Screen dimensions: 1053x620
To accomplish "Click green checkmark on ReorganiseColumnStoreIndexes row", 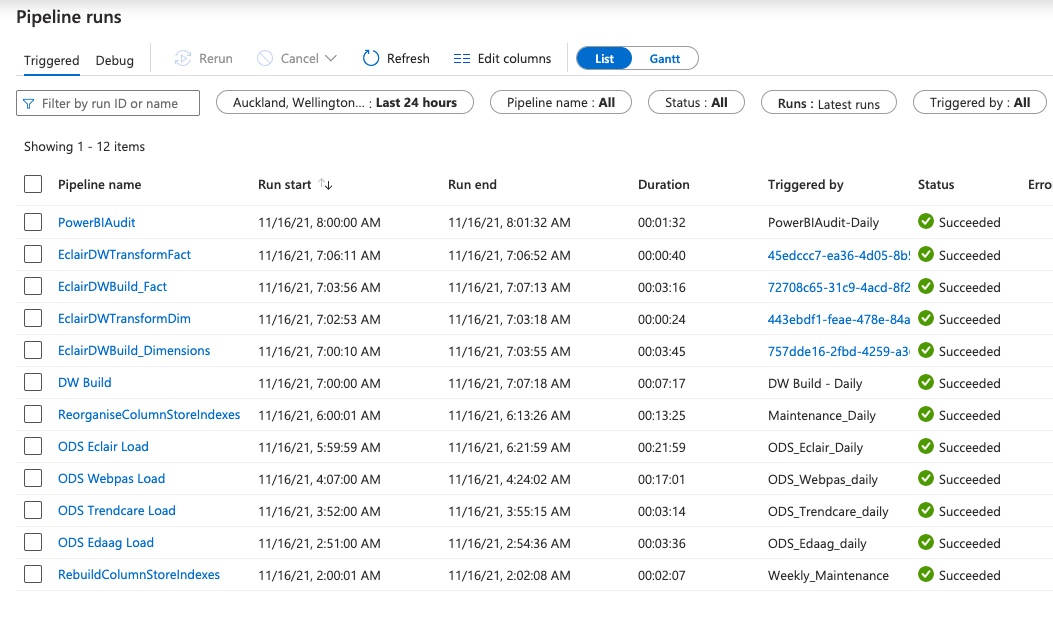I will tap(926, 414).
